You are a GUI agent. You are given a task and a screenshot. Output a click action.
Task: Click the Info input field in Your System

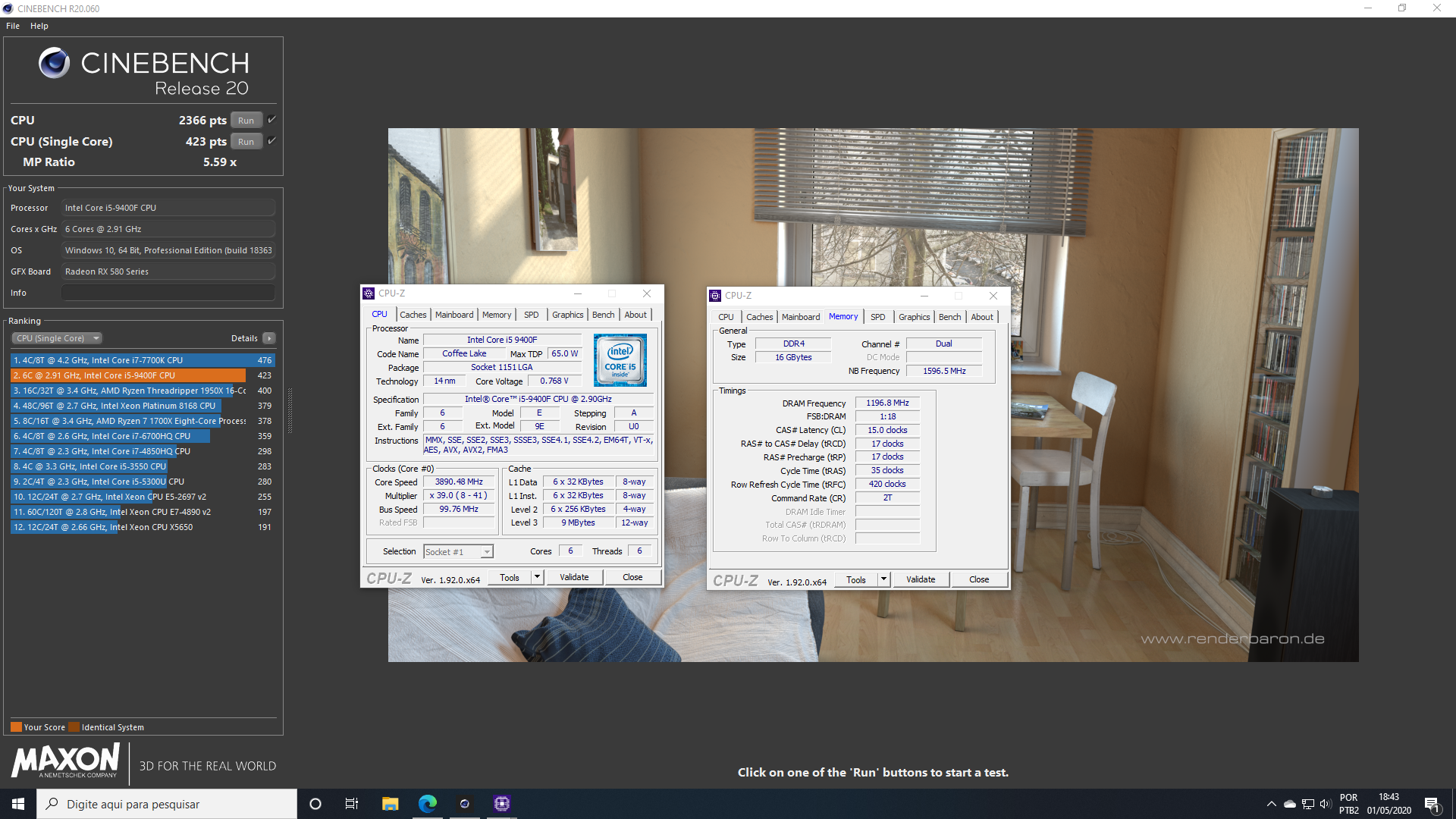168,293
